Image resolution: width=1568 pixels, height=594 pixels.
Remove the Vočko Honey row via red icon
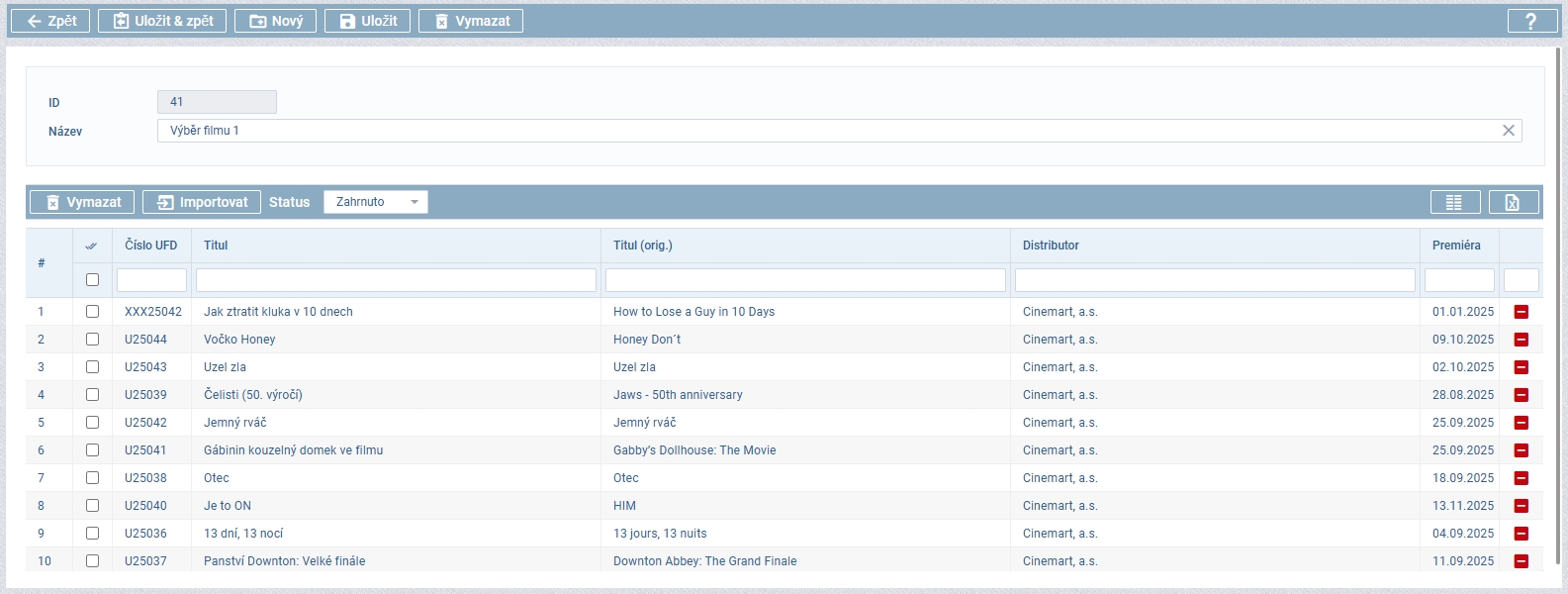pos(1522,340)
